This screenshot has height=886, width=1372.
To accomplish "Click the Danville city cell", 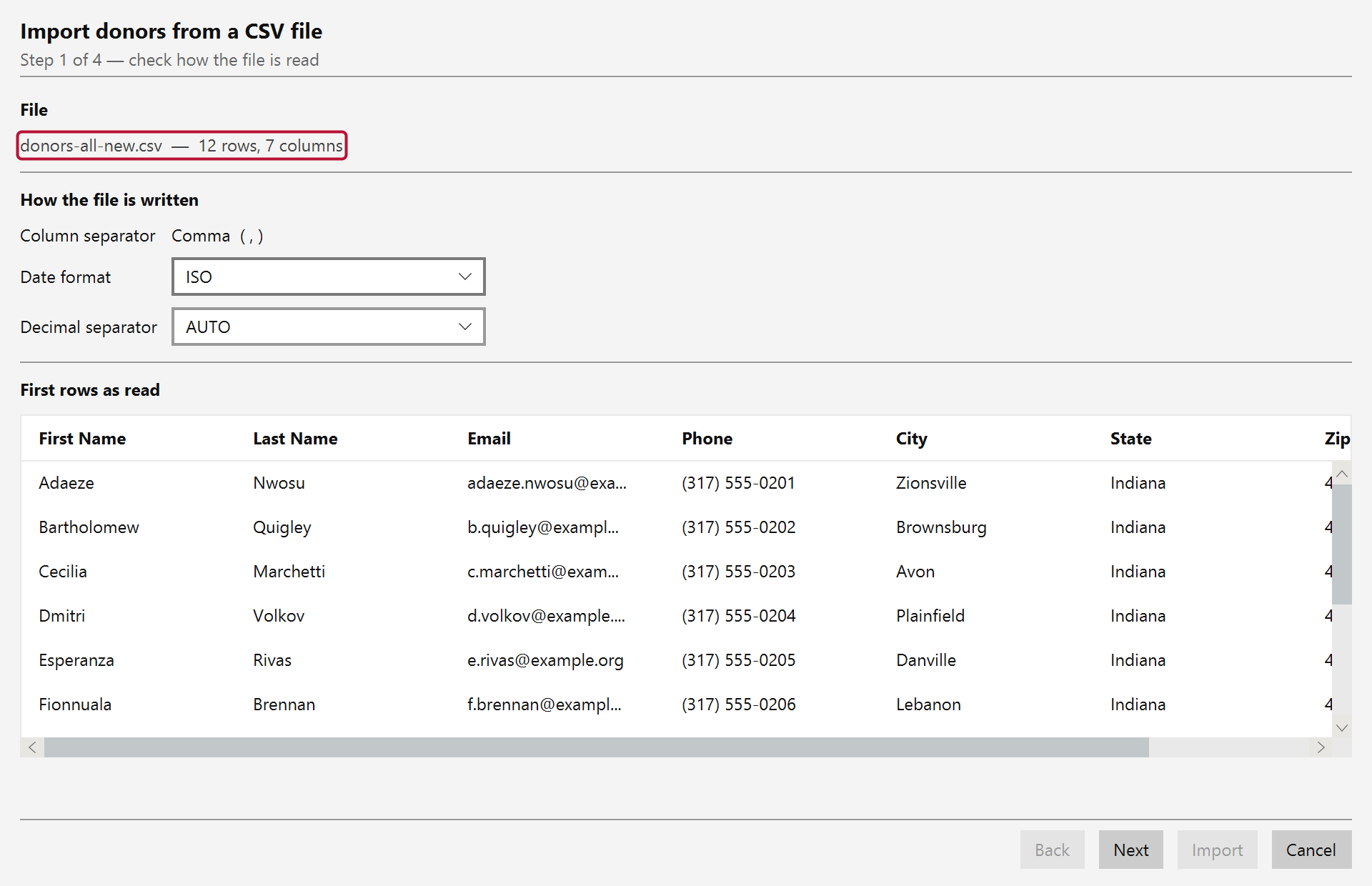I will pos(926,660).
